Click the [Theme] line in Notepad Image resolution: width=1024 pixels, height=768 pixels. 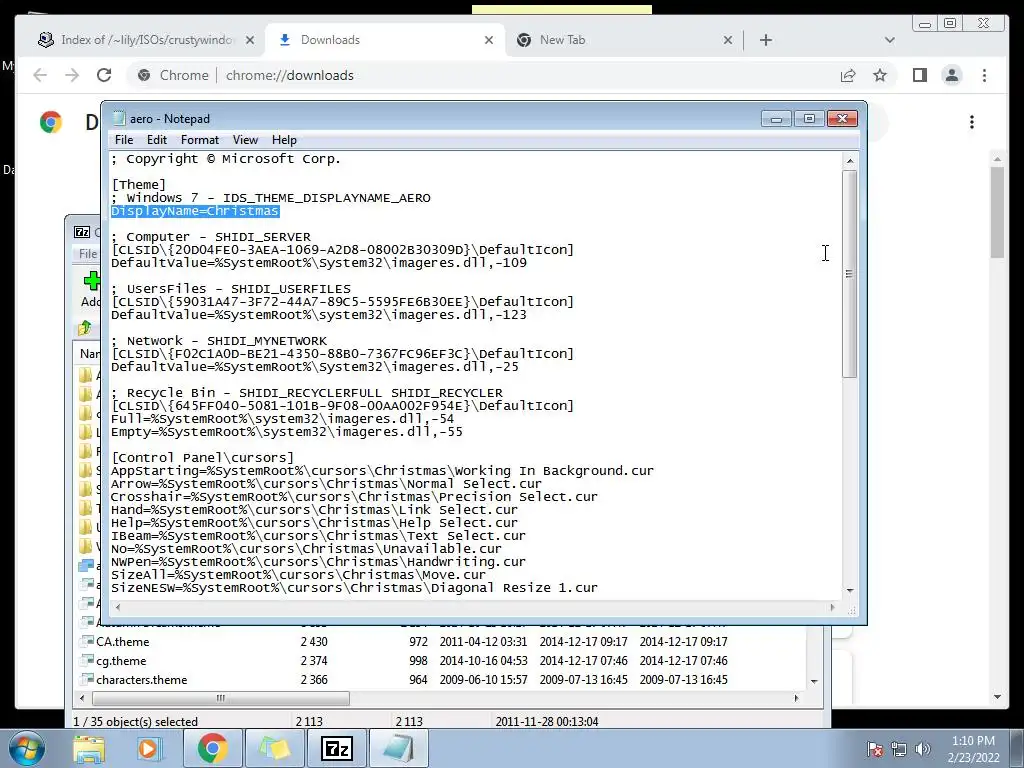coord(138,185)
